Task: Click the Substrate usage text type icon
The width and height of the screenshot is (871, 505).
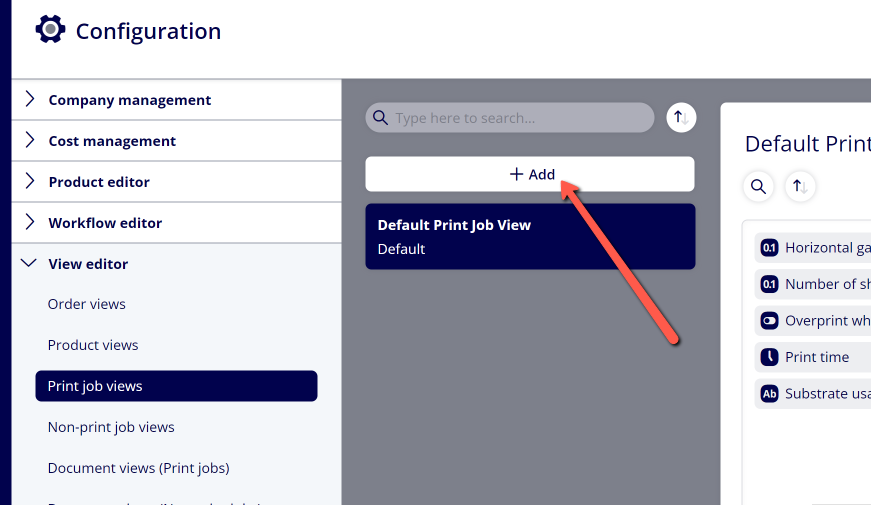Action: click(x=769, y=394)
